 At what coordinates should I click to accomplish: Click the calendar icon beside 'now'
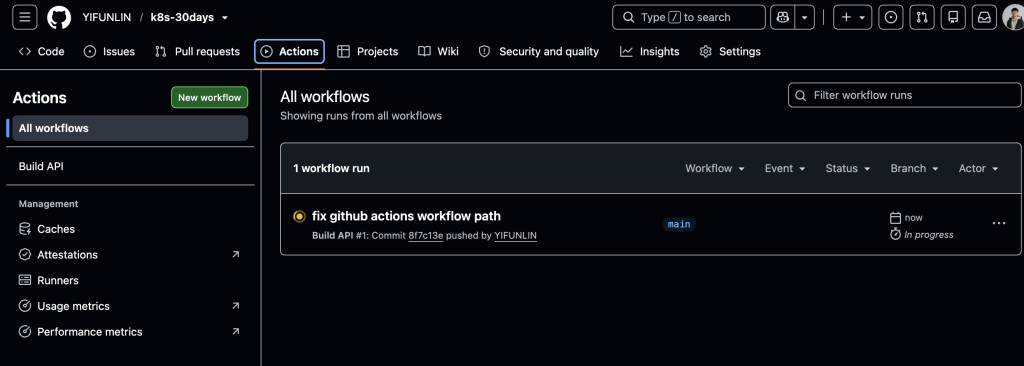[x=895, y=218]
